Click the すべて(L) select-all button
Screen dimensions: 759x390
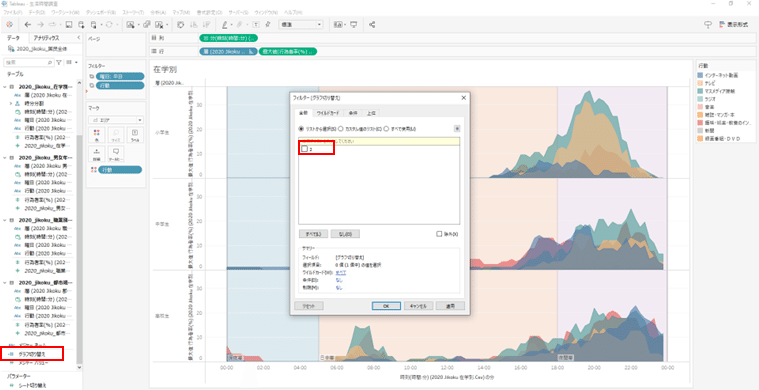coord(313,234)
